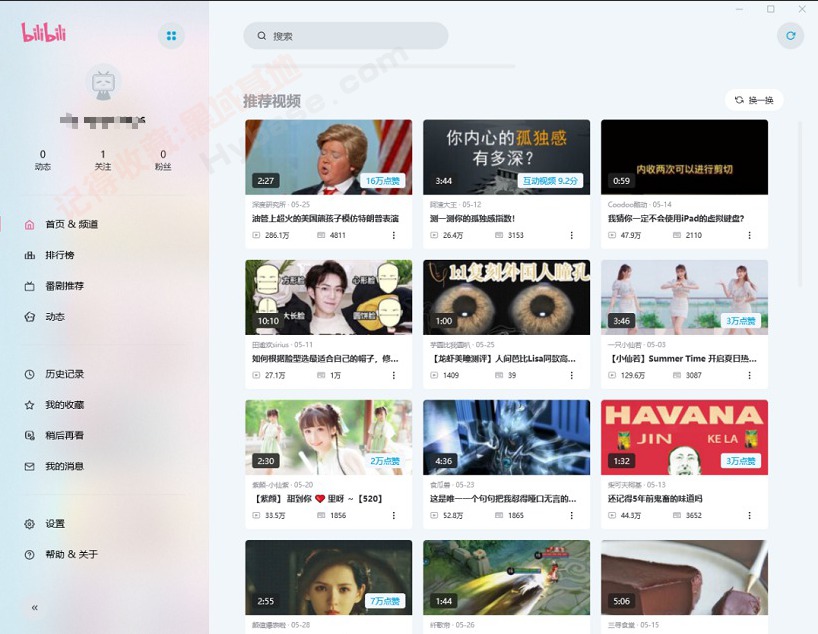The image size is (818, 634).
Task: Click the 互动视频 9.2分 badge
Action: 550,181
